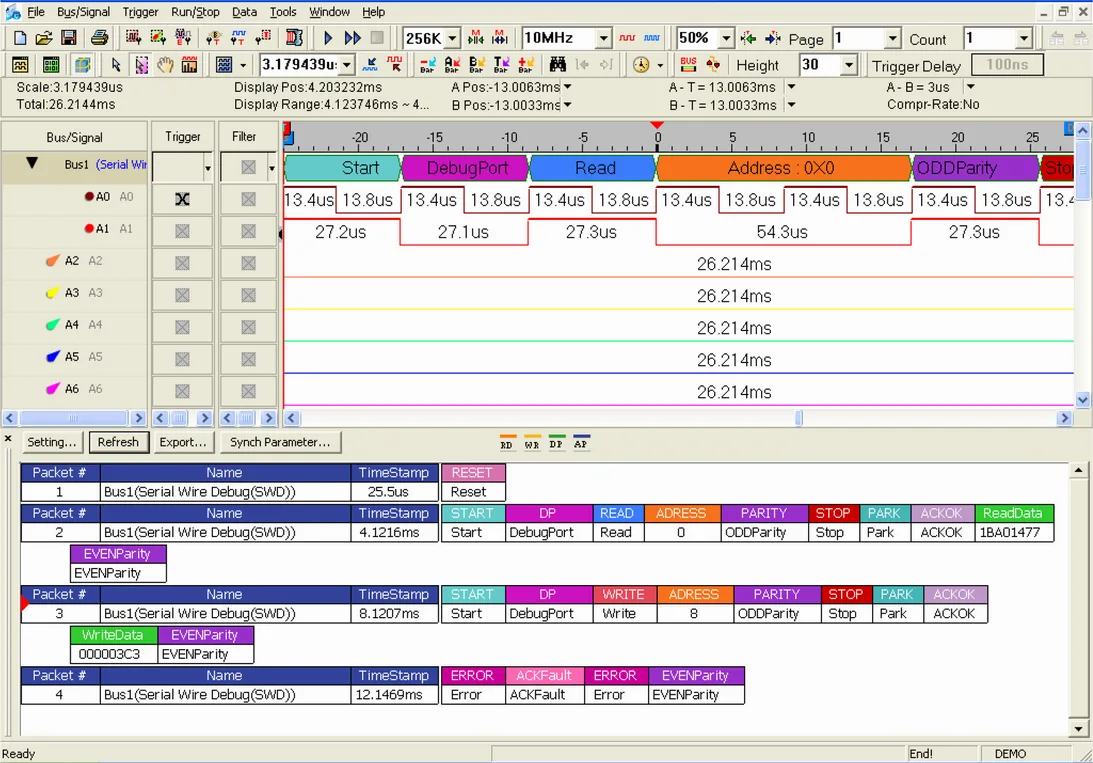Screen dimensions: 1093x763
Task: Open the 10MHz sample rate dropdown
Action: [604, 38]
